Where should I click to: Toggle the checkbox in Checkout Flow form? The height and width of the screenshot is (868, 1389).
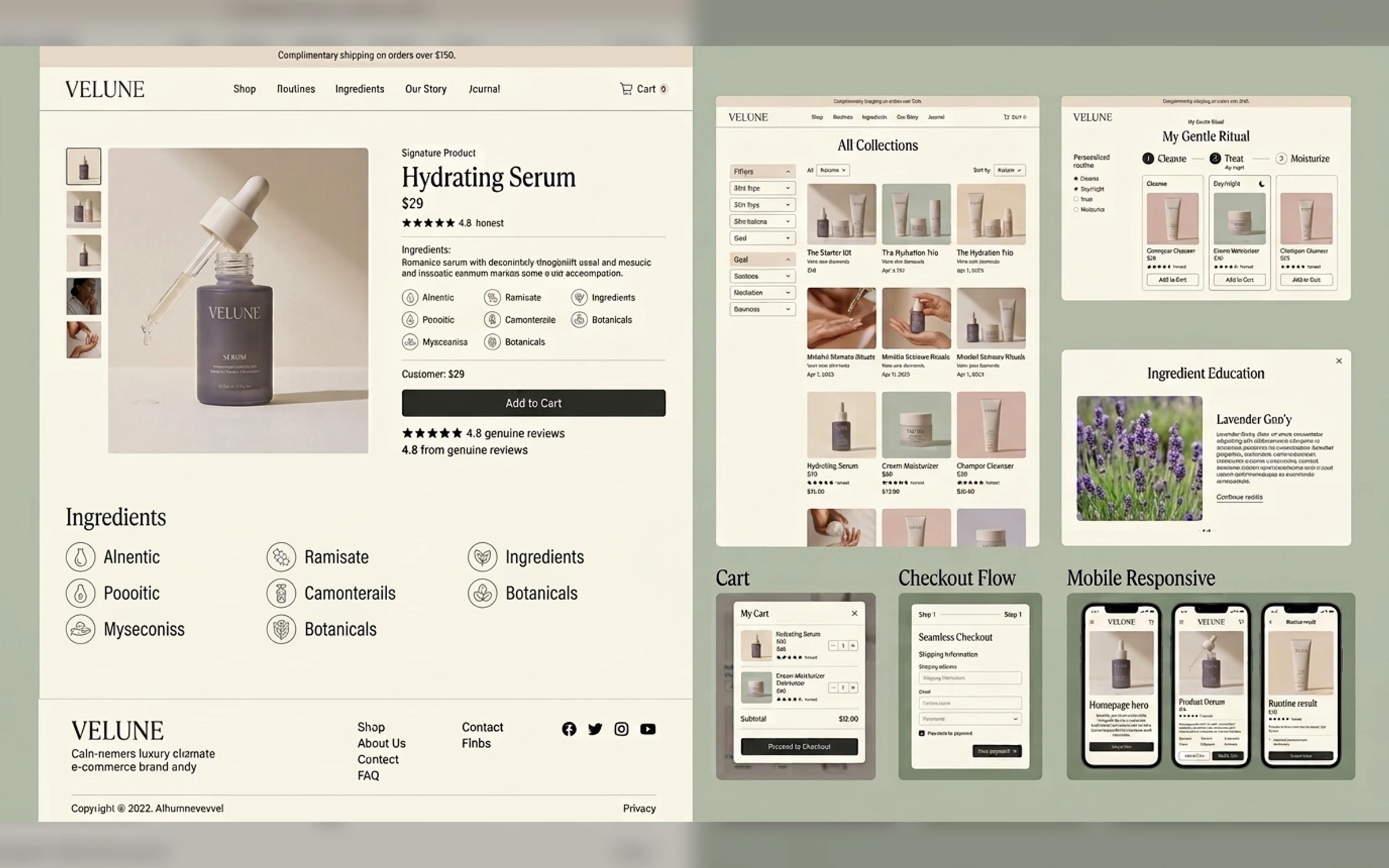pos(921,733)
